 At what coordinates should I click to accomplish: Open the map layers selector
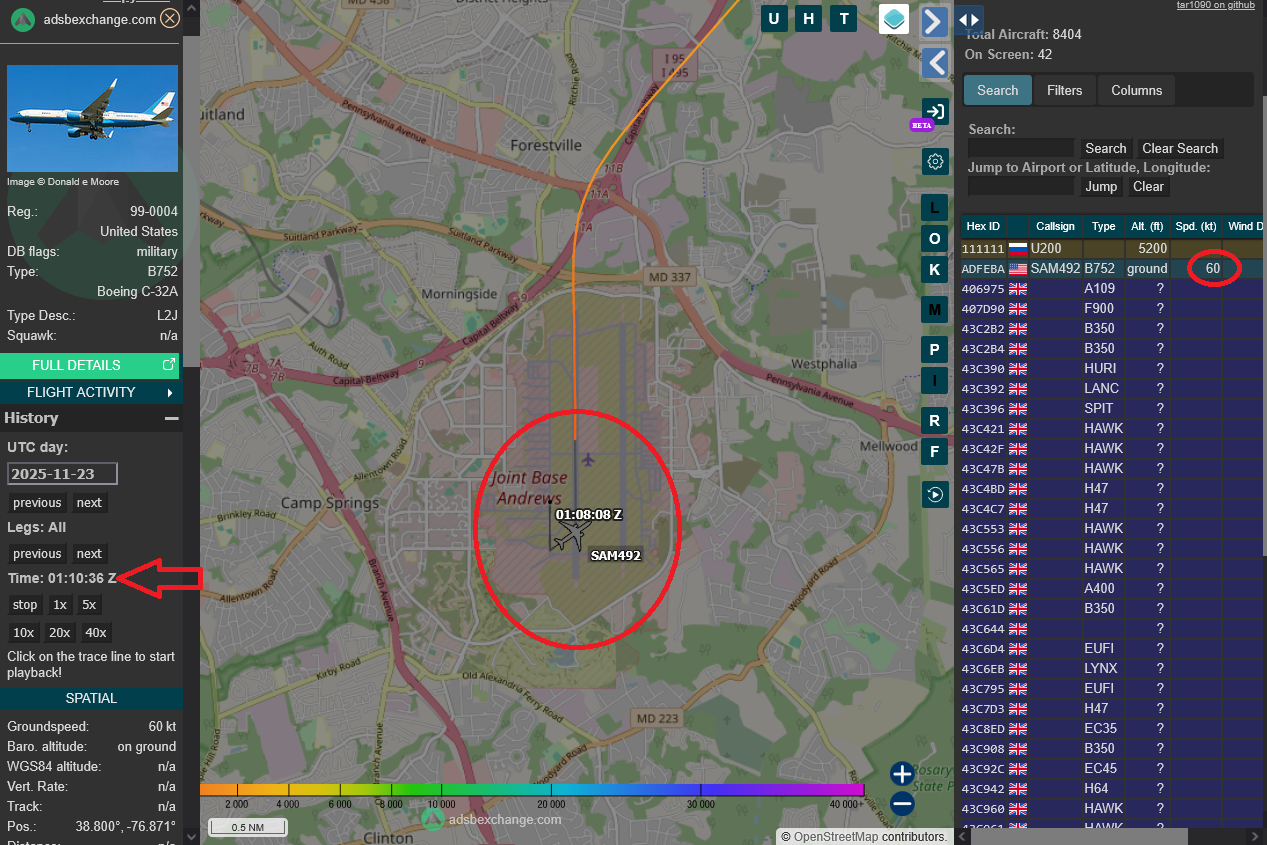(894, 19)
